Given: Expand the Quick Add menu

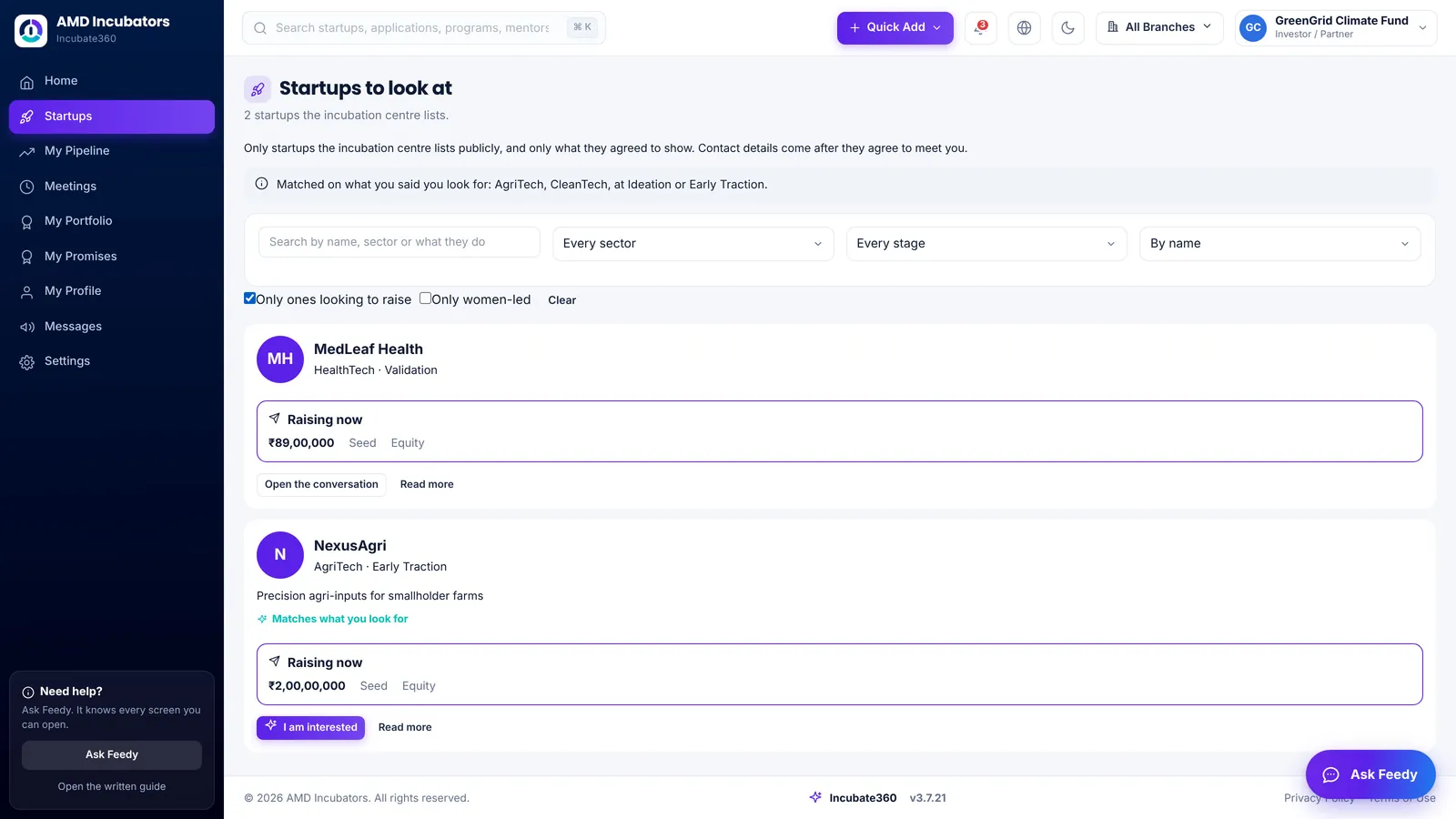Looking at the screenshot, I should coord(895,27).
